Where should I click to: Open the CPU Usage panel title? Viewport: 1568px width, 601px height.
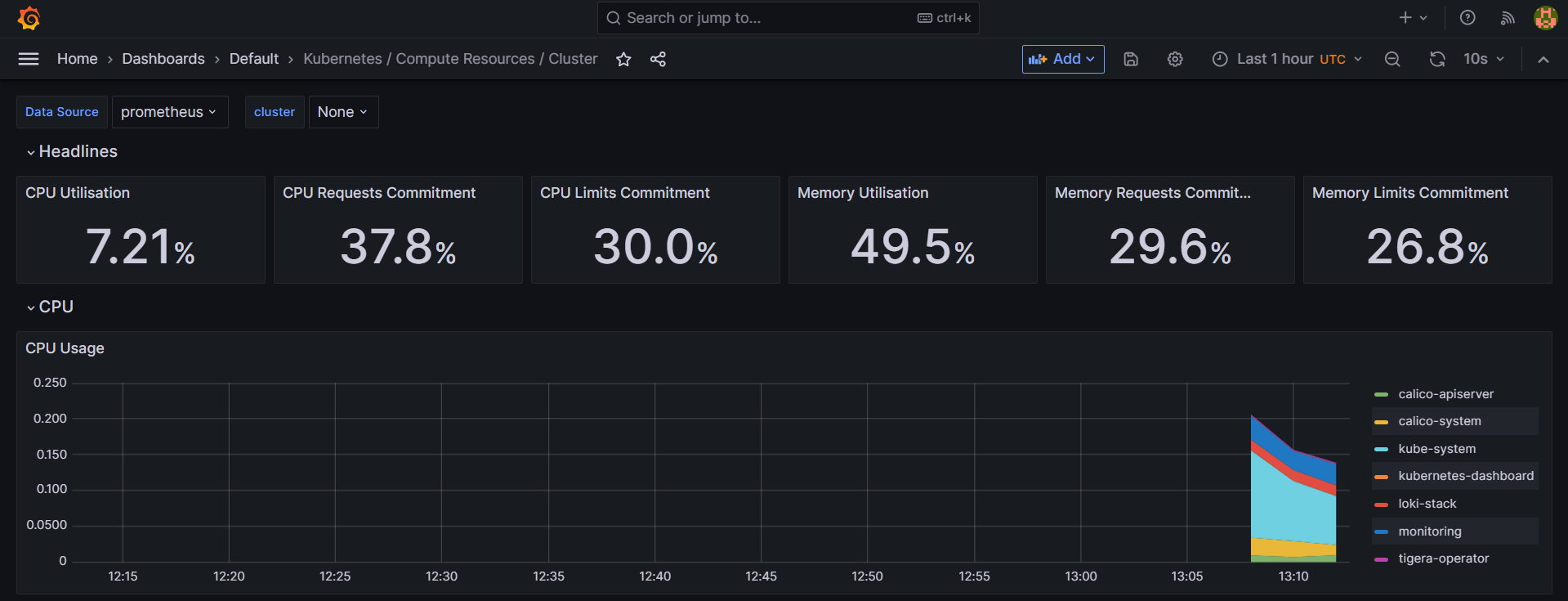click(65, 348)
